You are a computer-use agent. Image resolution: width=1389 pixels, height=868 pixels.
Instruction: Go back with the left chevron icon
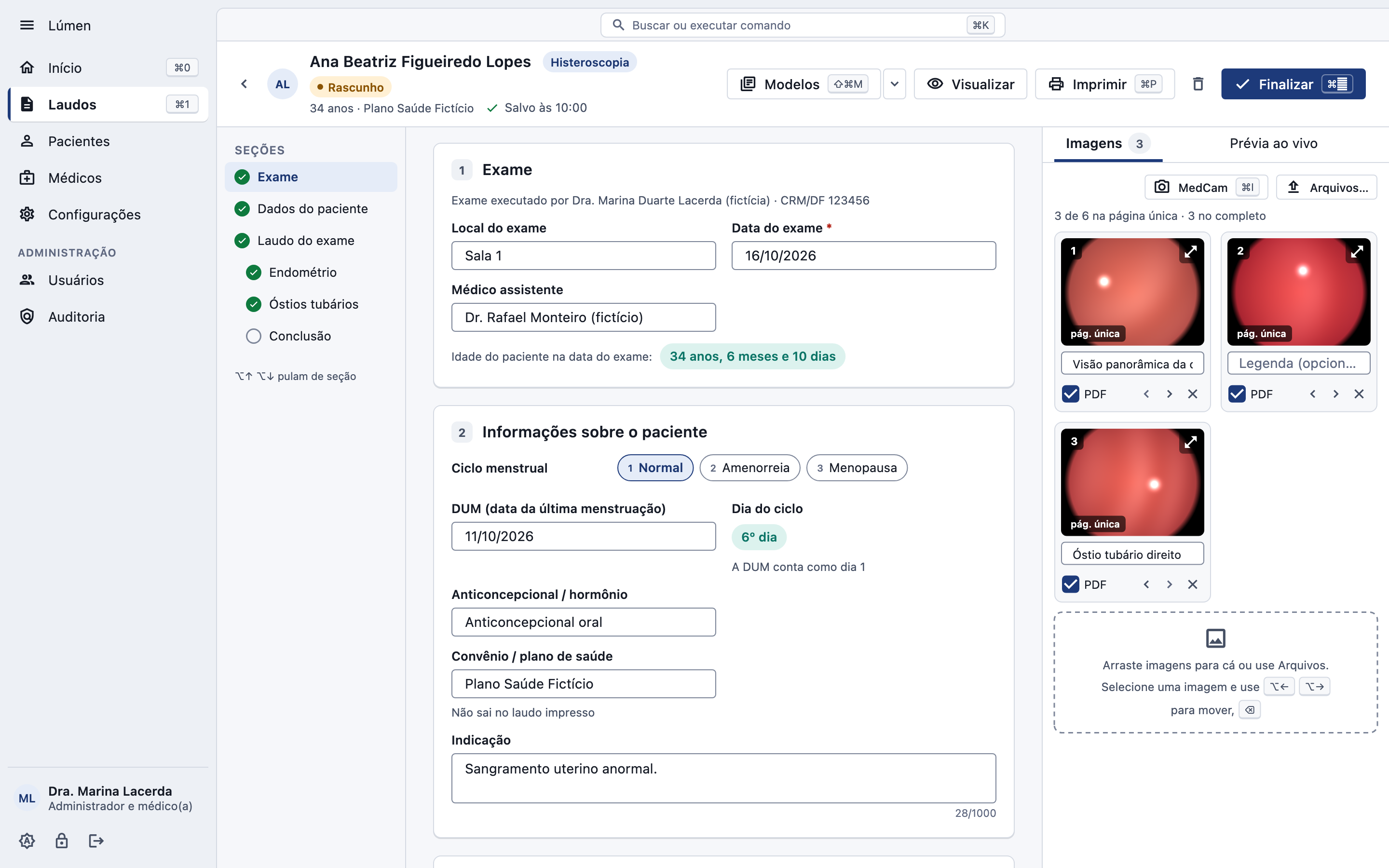(244, 84)
